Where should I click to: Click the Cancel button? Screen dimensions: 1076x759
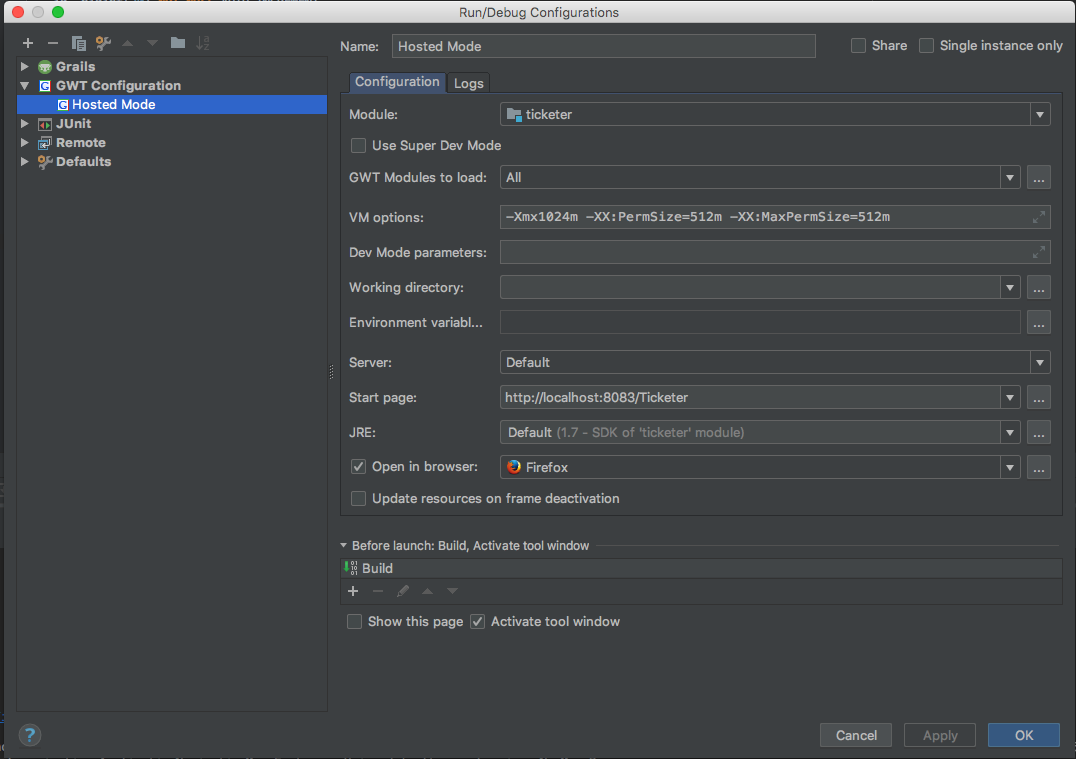[x=856, y=735]
